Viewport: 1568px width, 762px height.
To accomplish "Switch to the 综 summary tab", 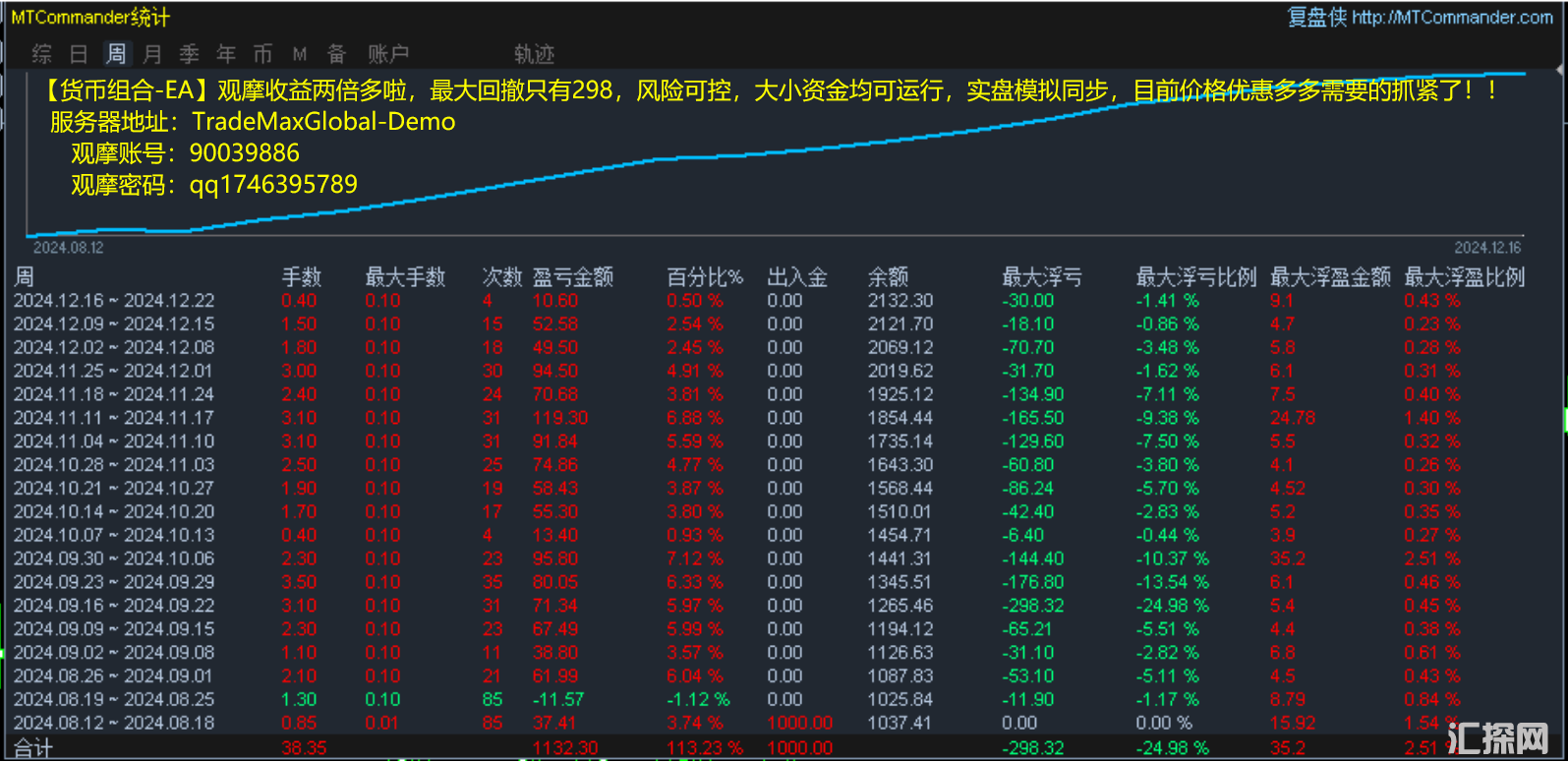I will pos(41,54).
